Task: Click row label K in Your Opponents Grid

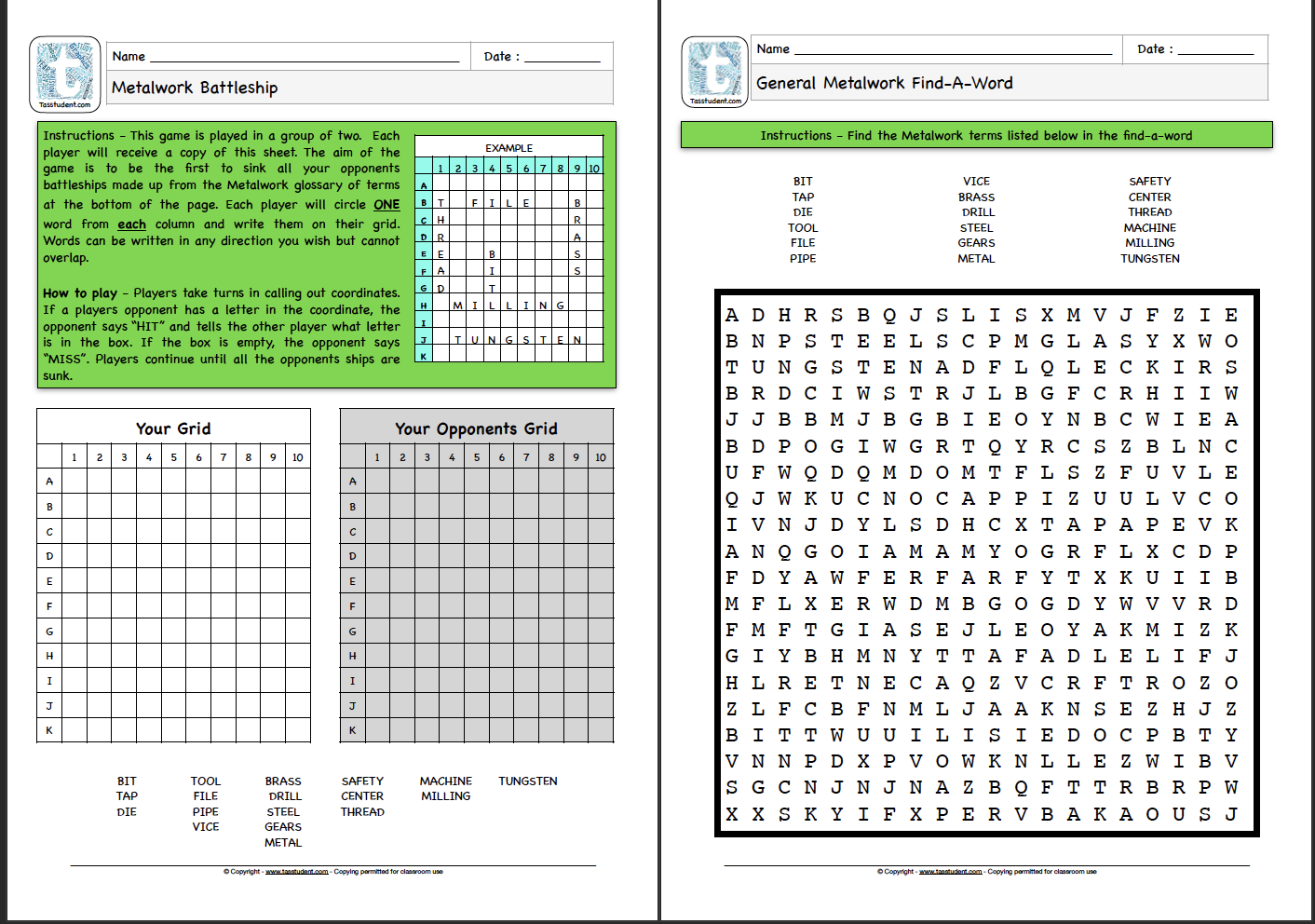Action: click(x=353, y=732)
